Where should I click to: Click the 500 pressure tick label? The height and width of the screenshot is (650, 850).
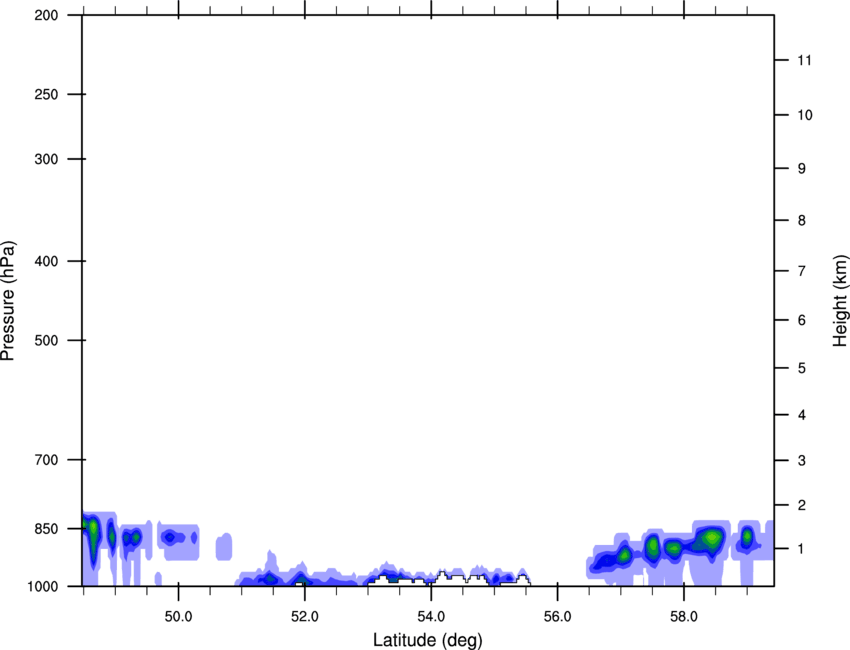tap(46, 340)
